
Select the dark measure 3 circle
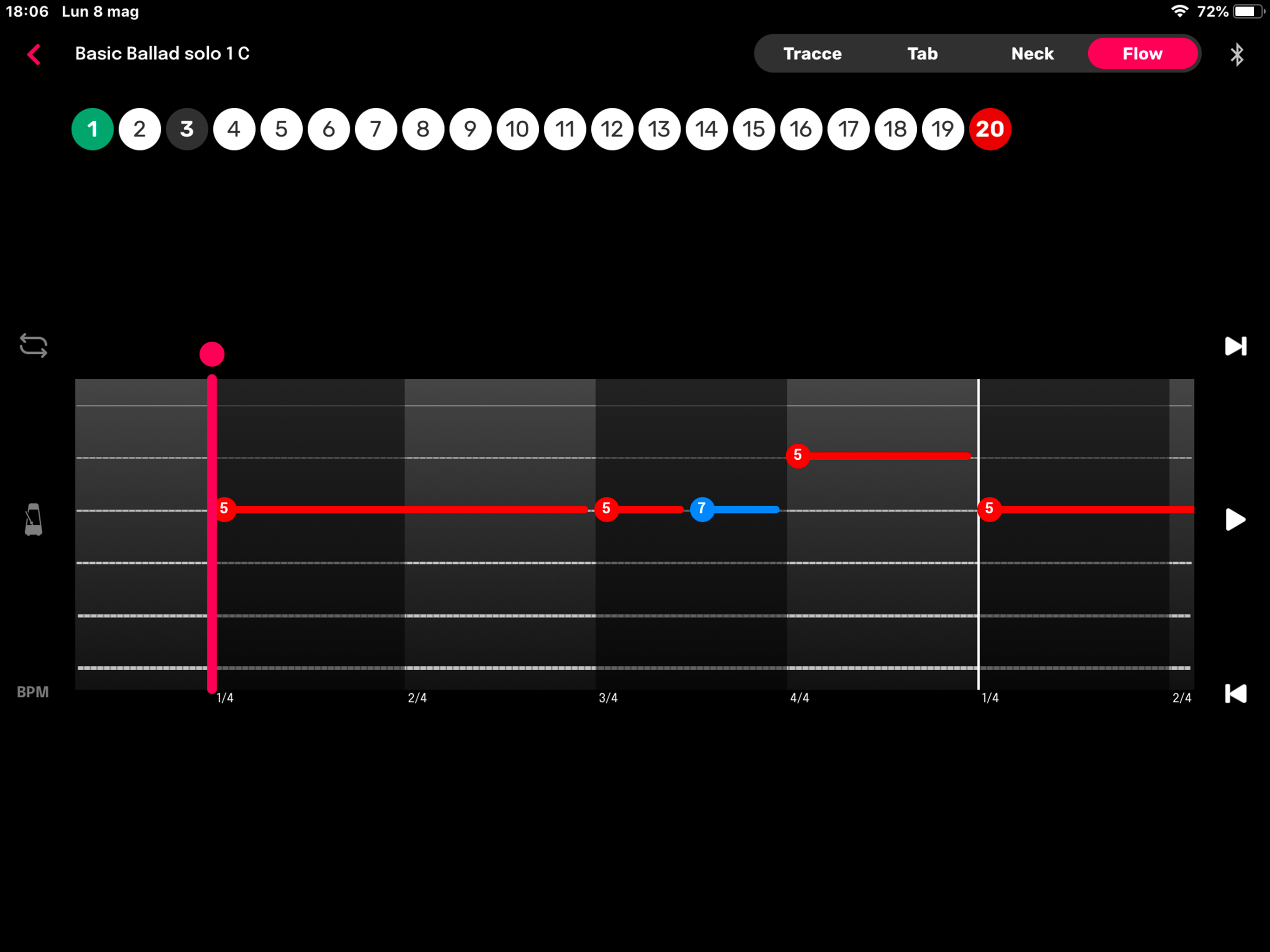[x=186, y=129]
